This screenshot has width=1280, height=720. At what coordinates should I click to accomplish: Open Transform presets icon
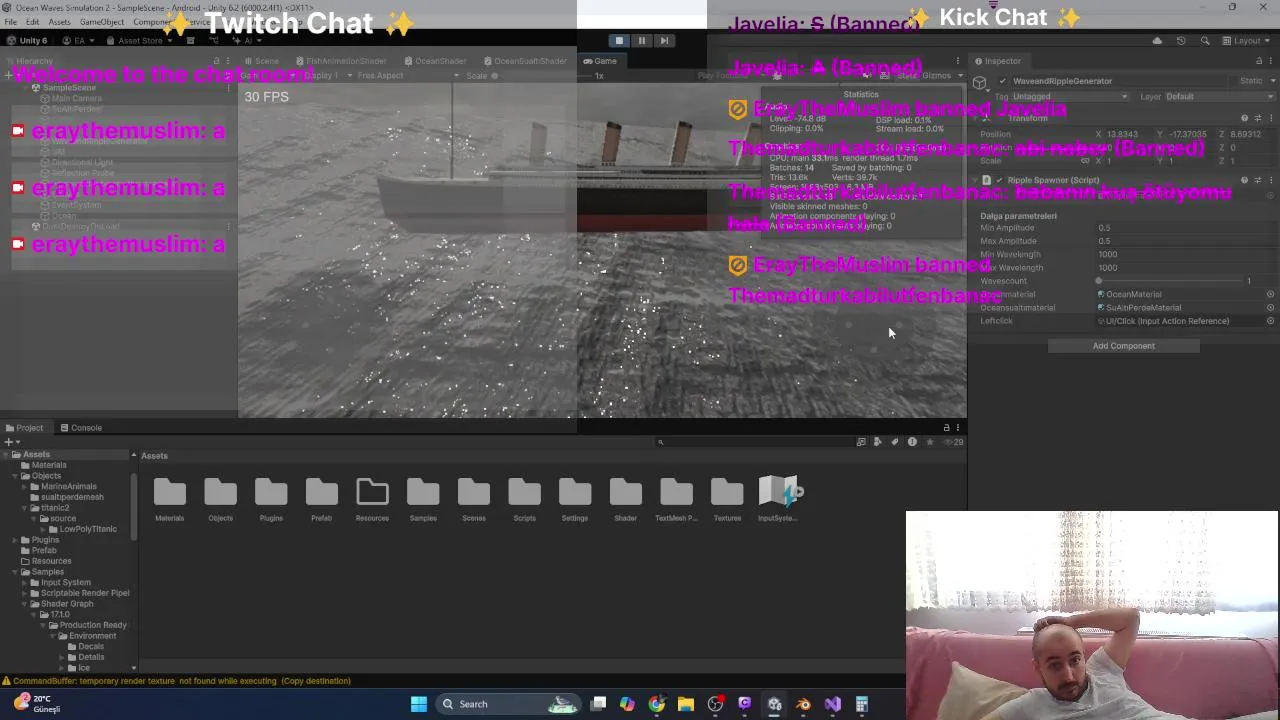(x=1258, y=118)
